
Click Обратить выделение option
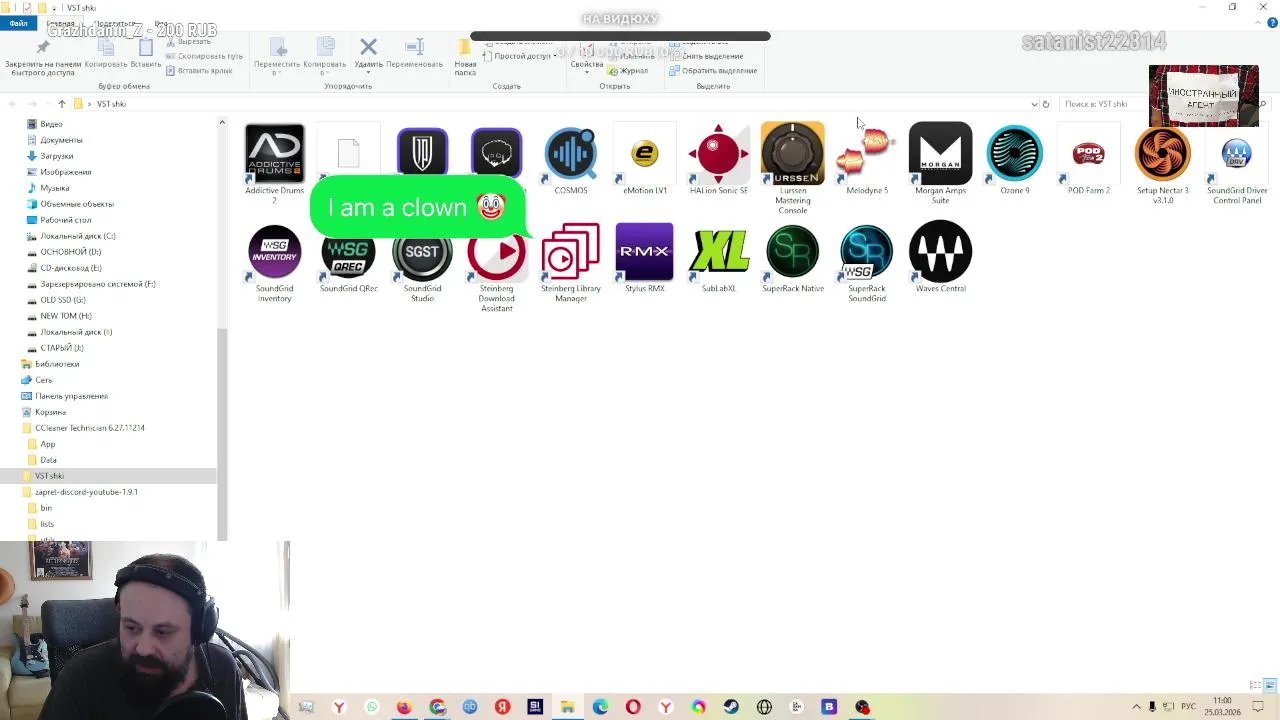tap(713, 70)
